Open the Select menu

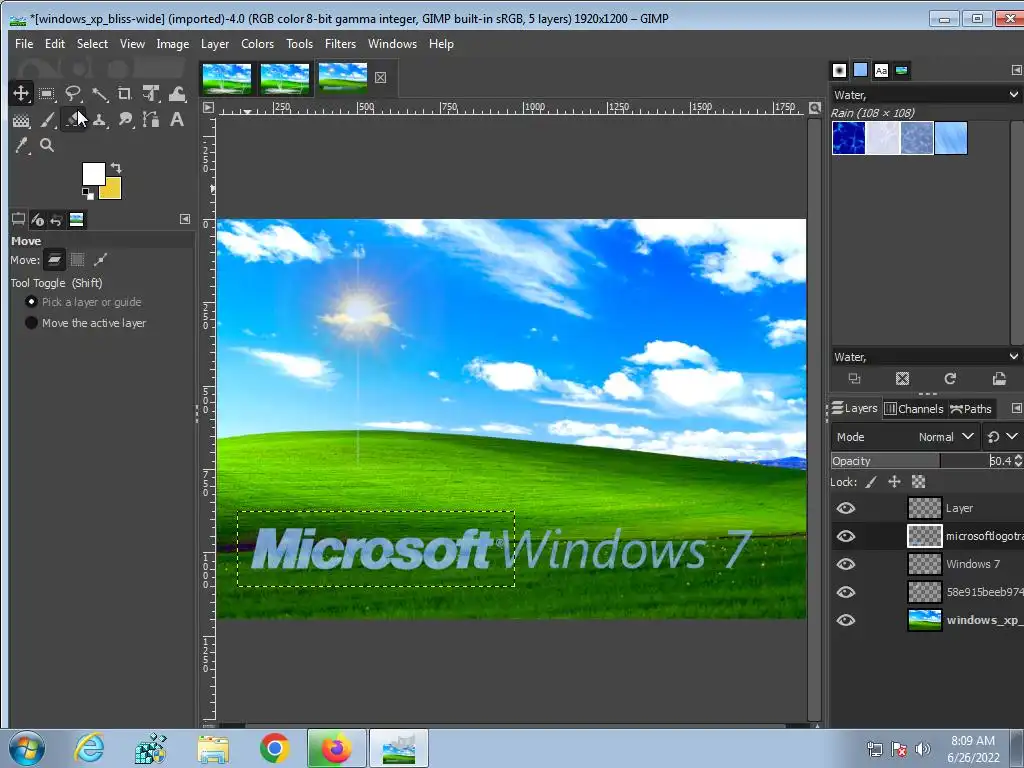coord(92,44)
